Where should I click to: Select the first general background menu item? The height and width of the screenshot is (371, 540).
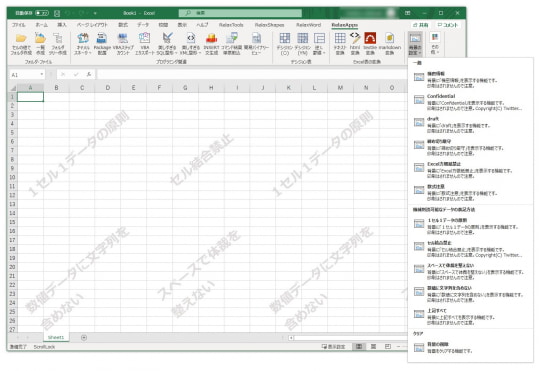[x=470, y=79]
